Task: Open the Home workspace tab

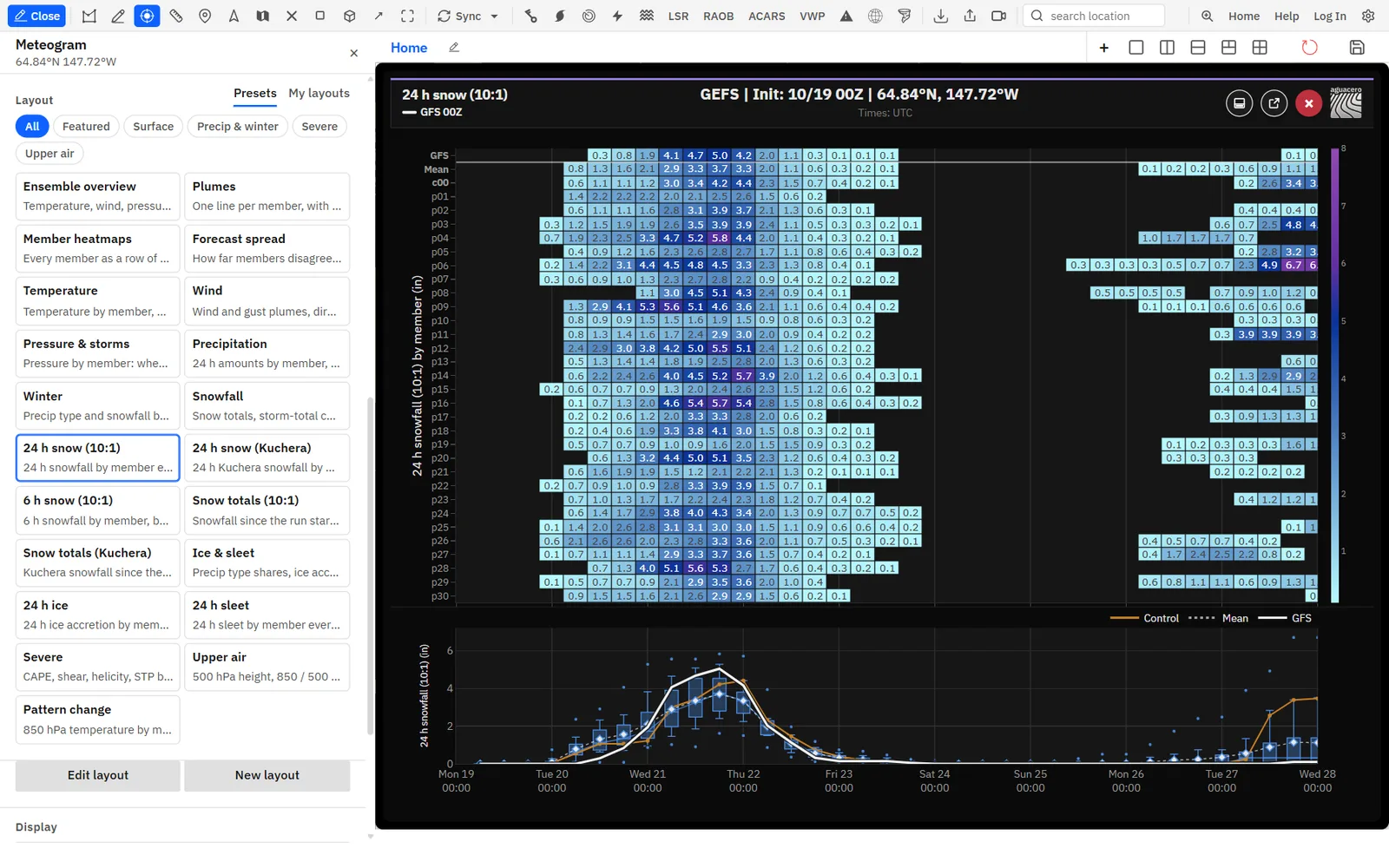Action: (409, 48)
